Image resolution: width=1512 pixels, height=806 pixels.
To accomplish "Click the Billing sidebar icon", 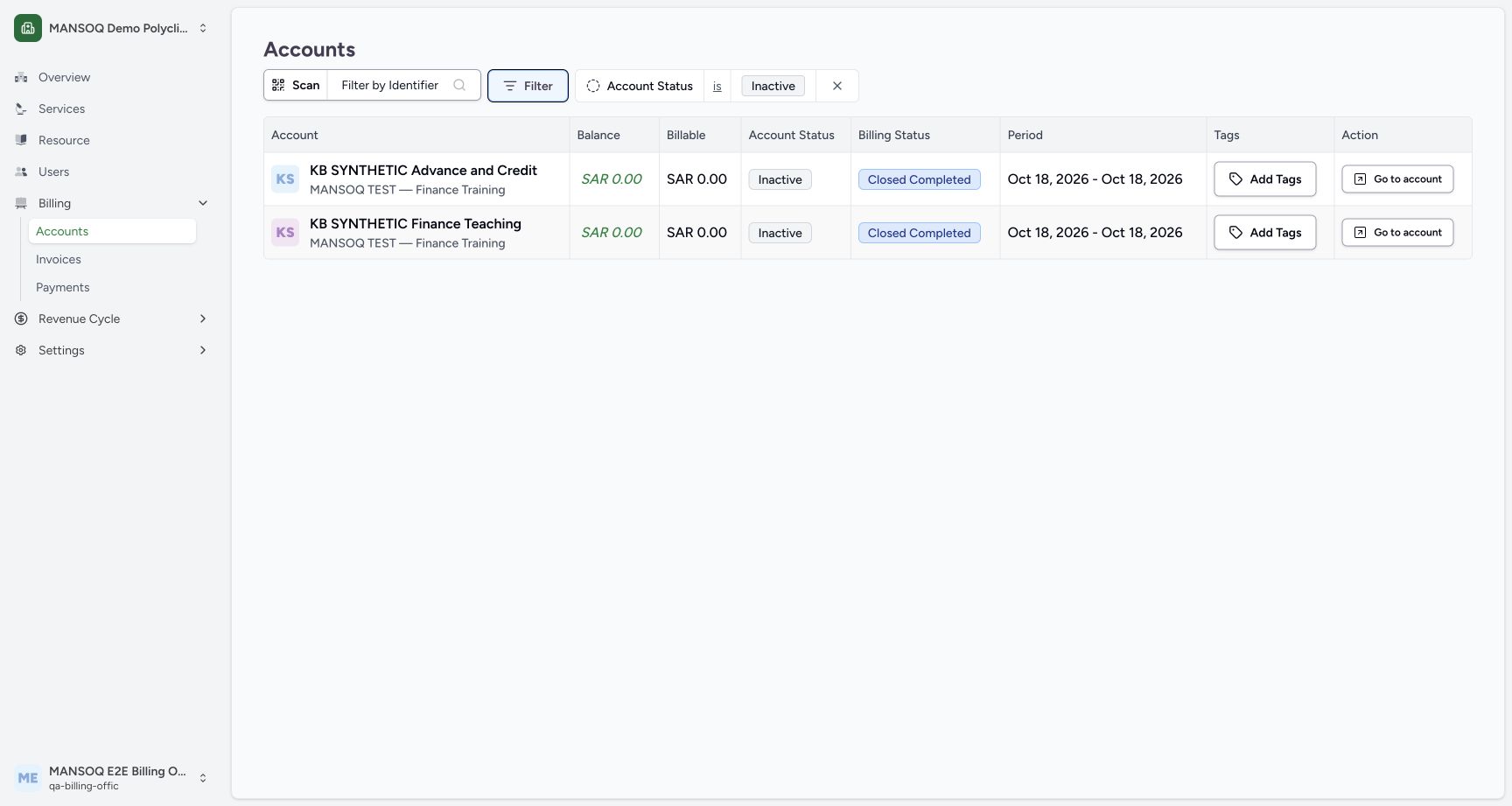I will [x=21, y=203].
